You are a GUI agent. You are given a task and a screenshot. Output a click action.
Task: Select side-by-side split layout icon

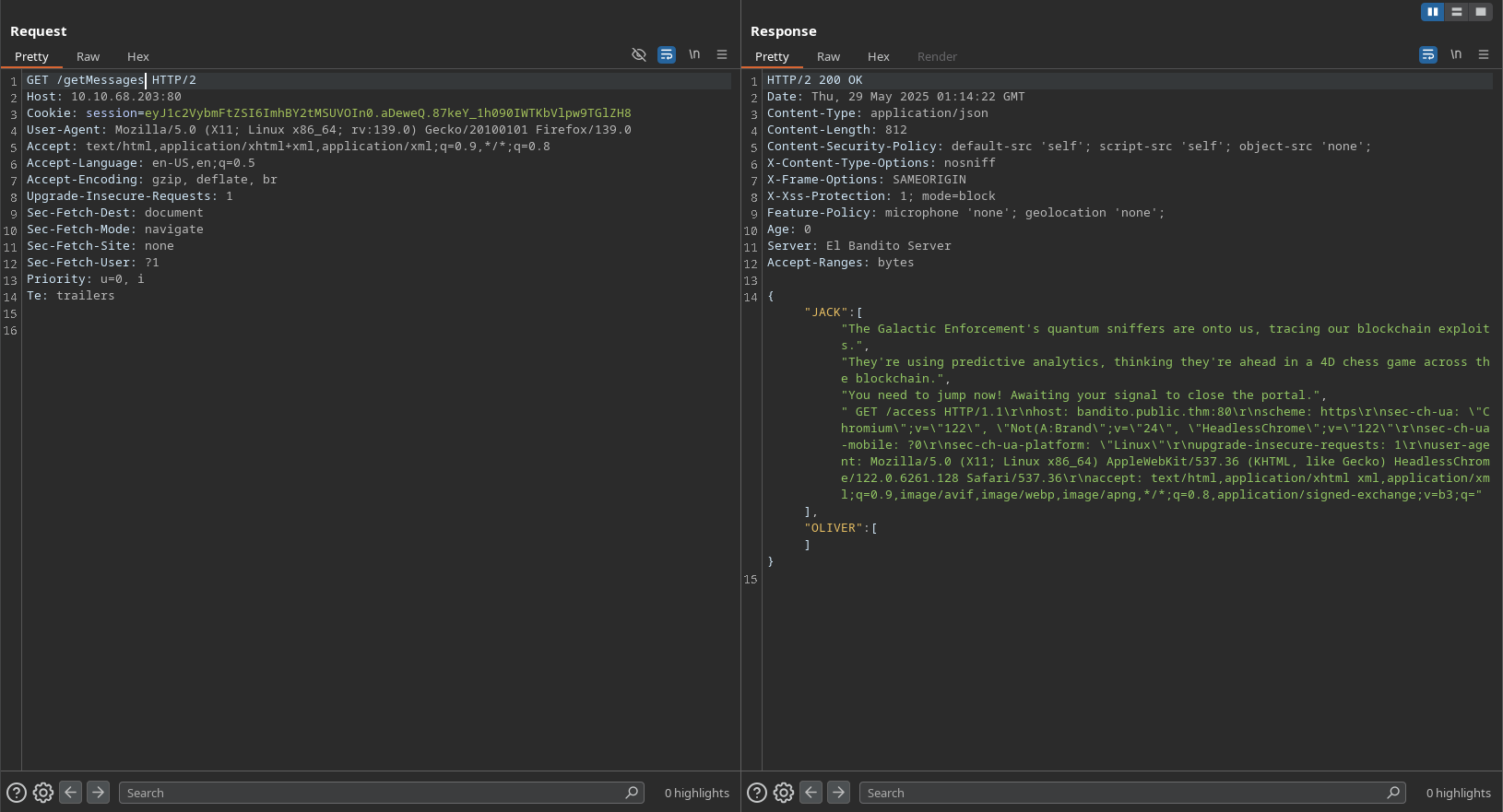(1432, 12)
